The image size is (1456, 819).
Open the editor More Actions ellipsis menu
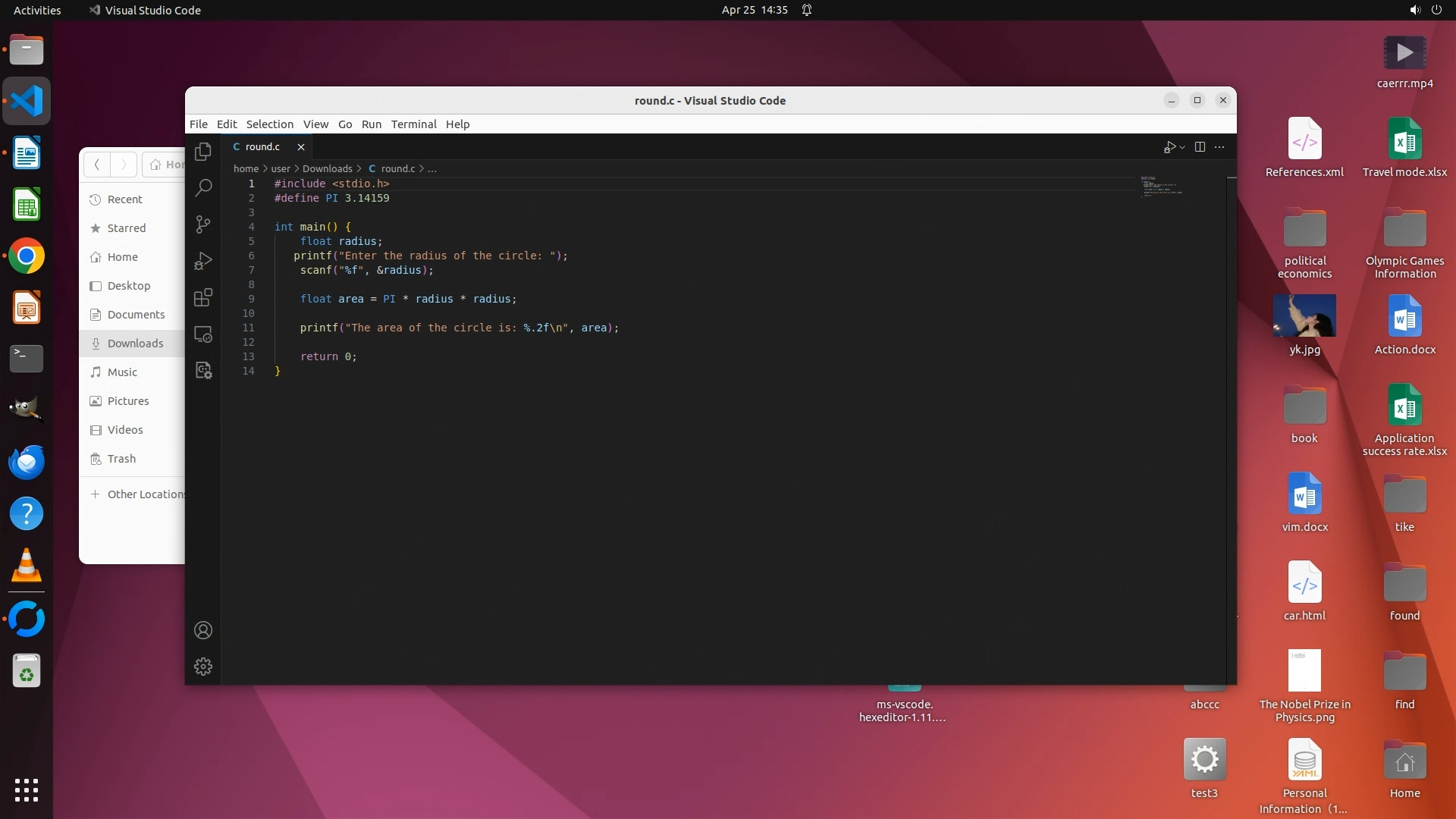click(x=1219, y=147)
